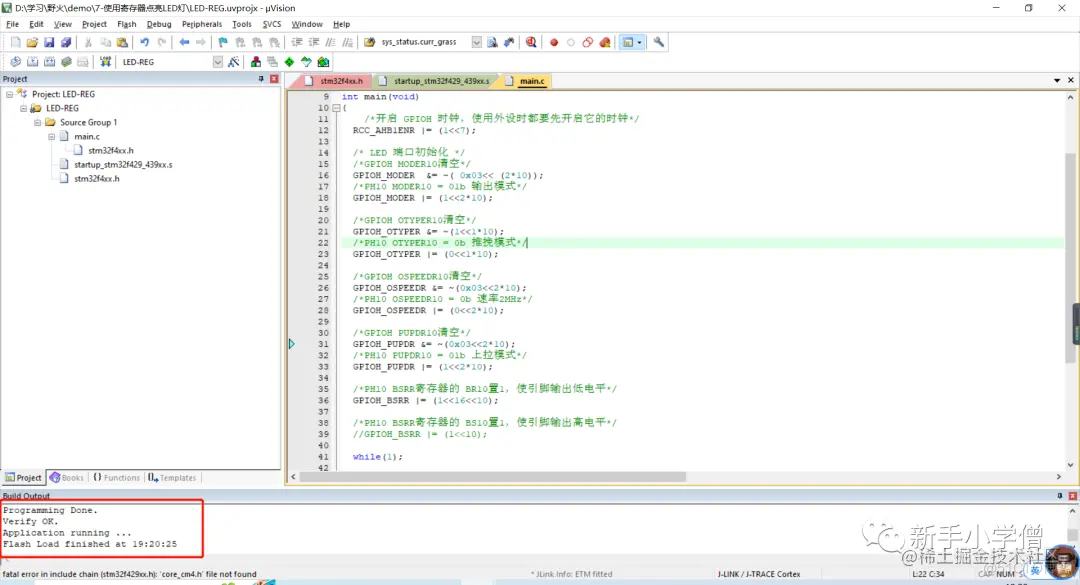Fold the main function at line 10

pyautogui.click(x=336, y=108)
